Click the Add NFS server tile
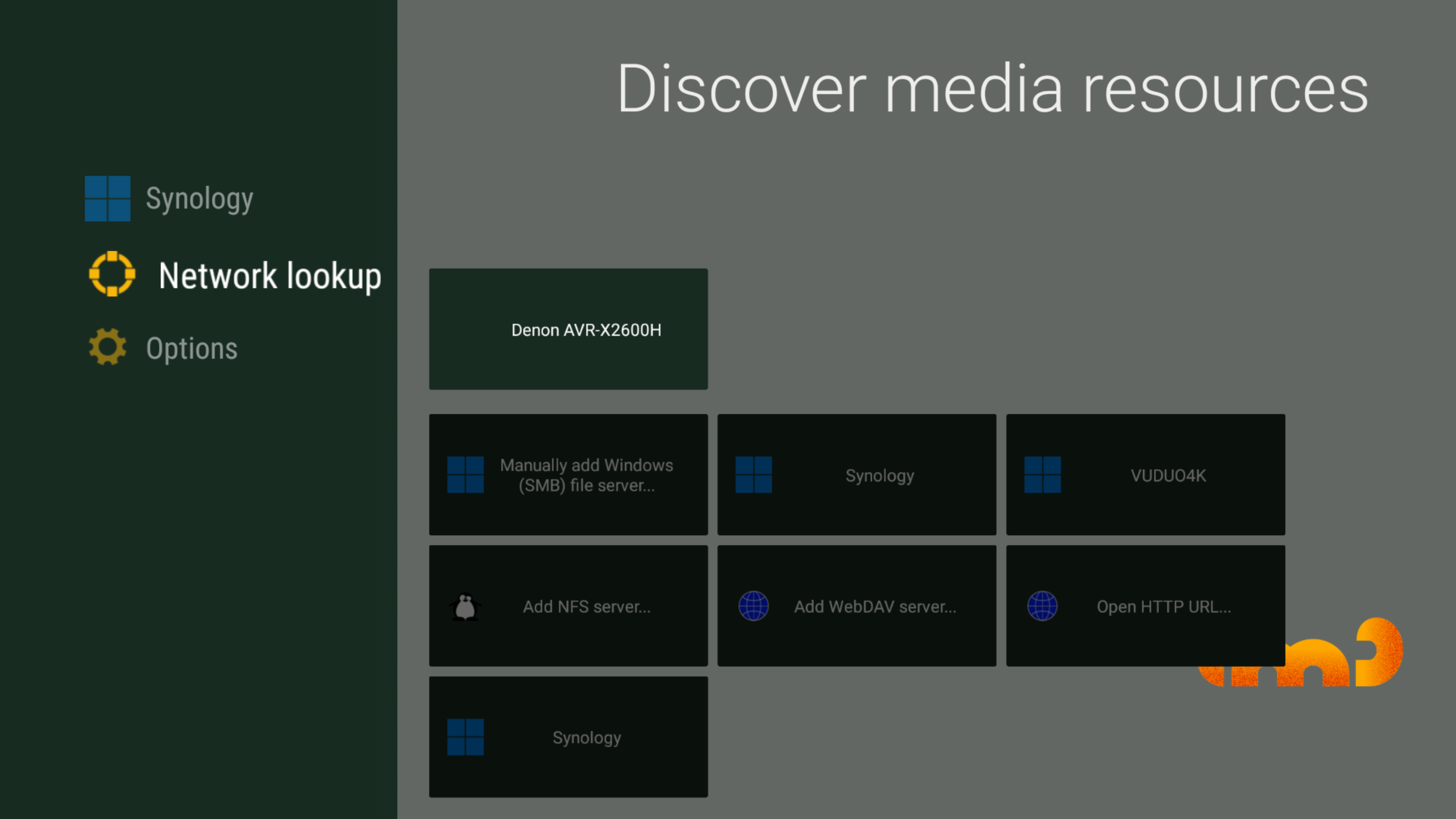The image size is (1456, 819). coord(568,606)
